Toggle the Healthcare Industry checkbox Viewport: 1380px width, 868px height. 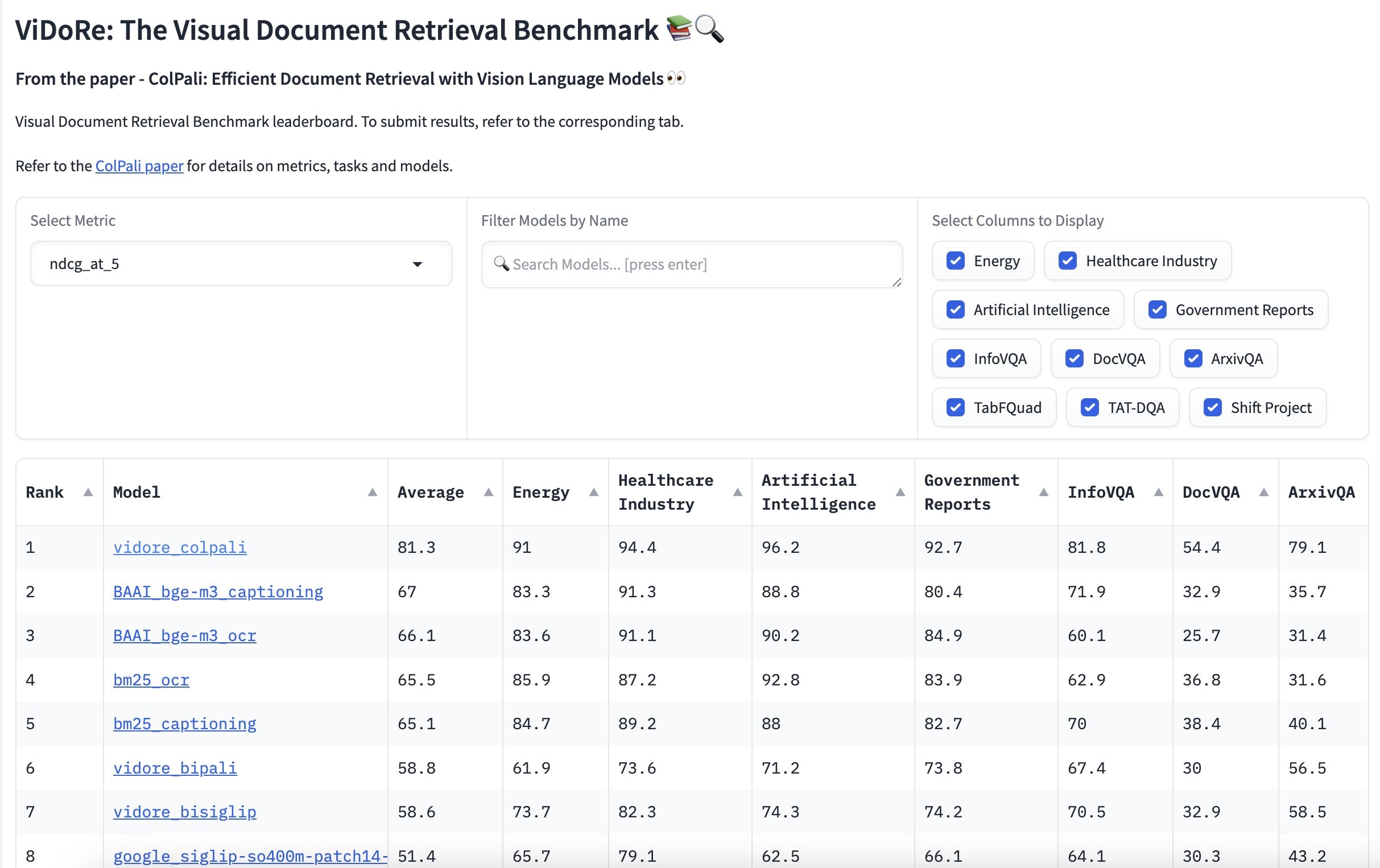[1068, 261]
